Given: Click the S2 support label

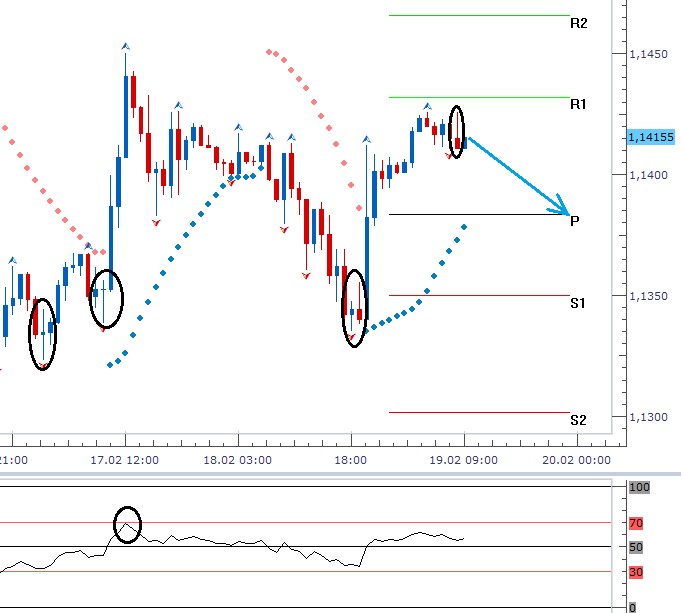Looking at the screenshot, I should [x=578, y=420].
